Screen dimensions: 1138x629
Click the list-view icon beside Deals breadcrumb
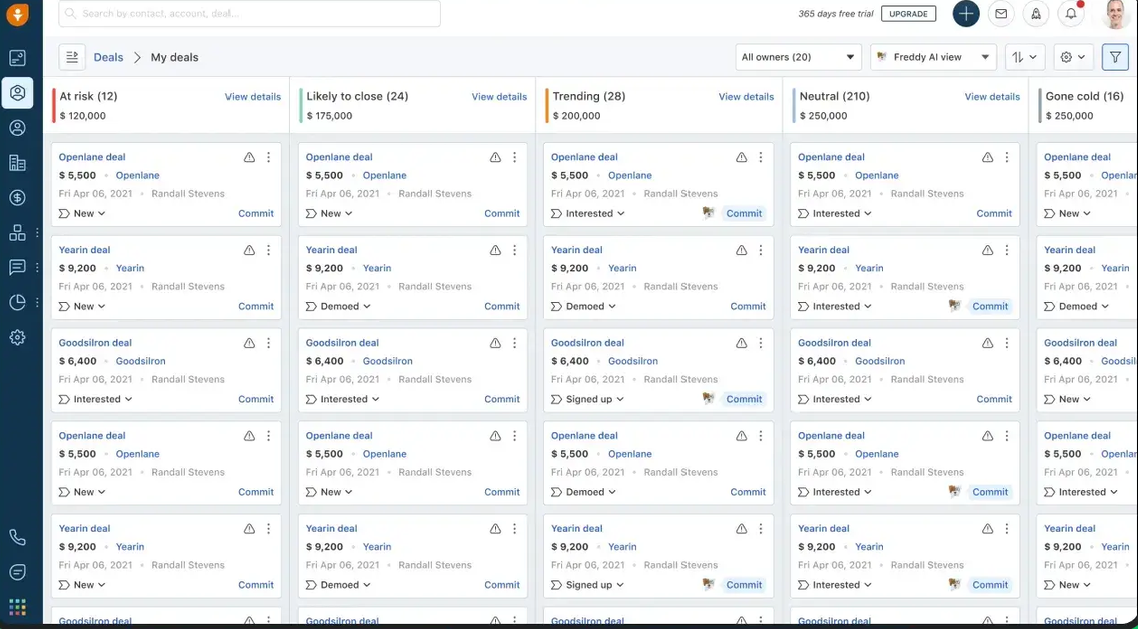click(72, 57)
